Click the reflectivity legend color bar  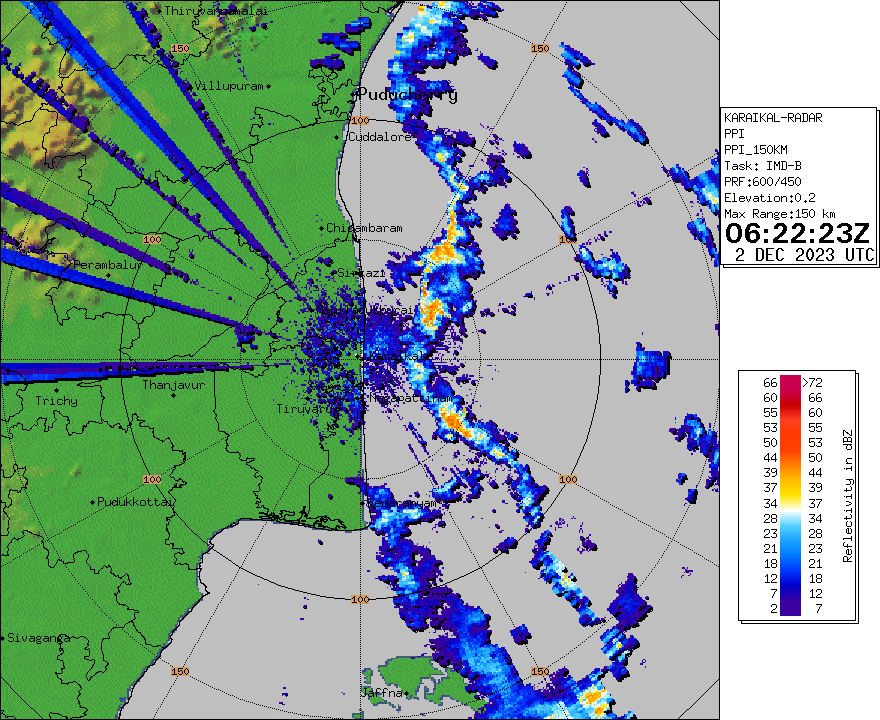(790, 496)
